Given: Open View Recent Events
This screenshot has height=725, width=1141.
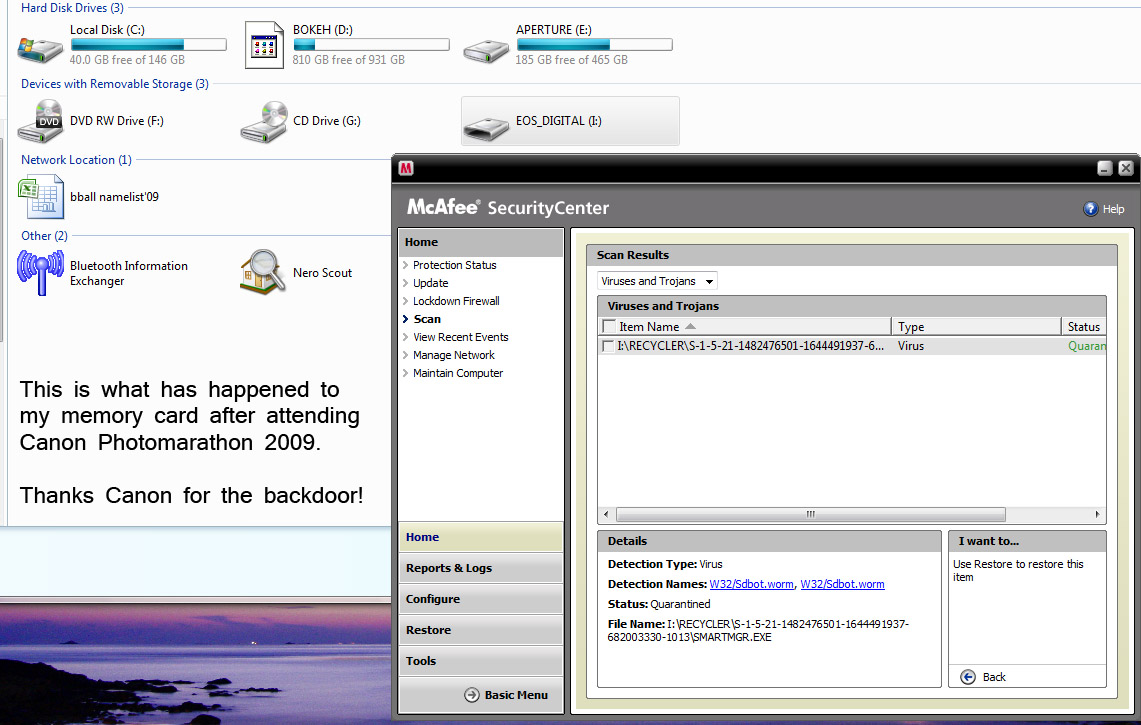Looking at the screenshot, I should tap(460, 337).
